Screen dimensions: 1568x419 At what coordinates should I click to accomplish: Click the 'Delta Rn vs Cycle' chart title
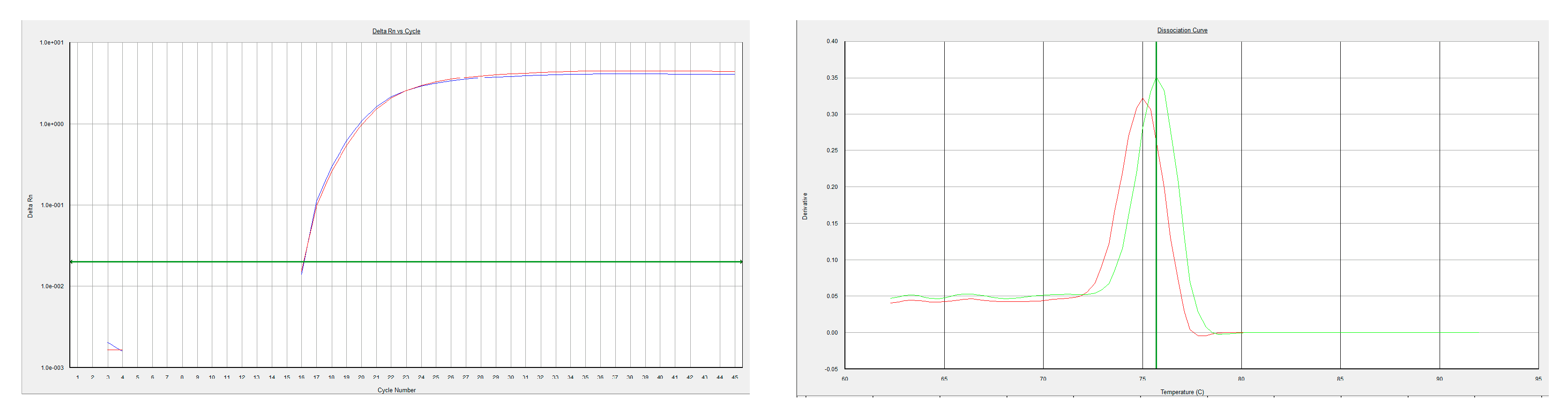pyautogui.click(x=396, y=31)
